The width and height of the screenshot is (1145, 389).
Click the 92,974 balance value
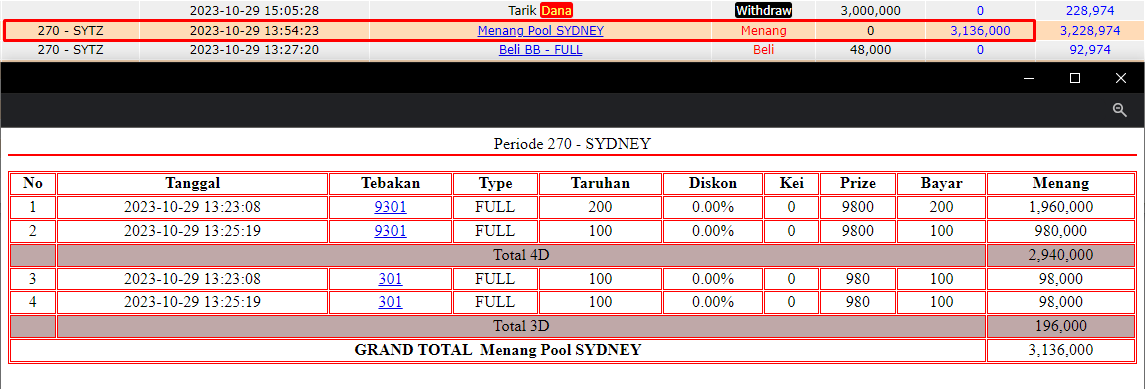(1090, 50)
